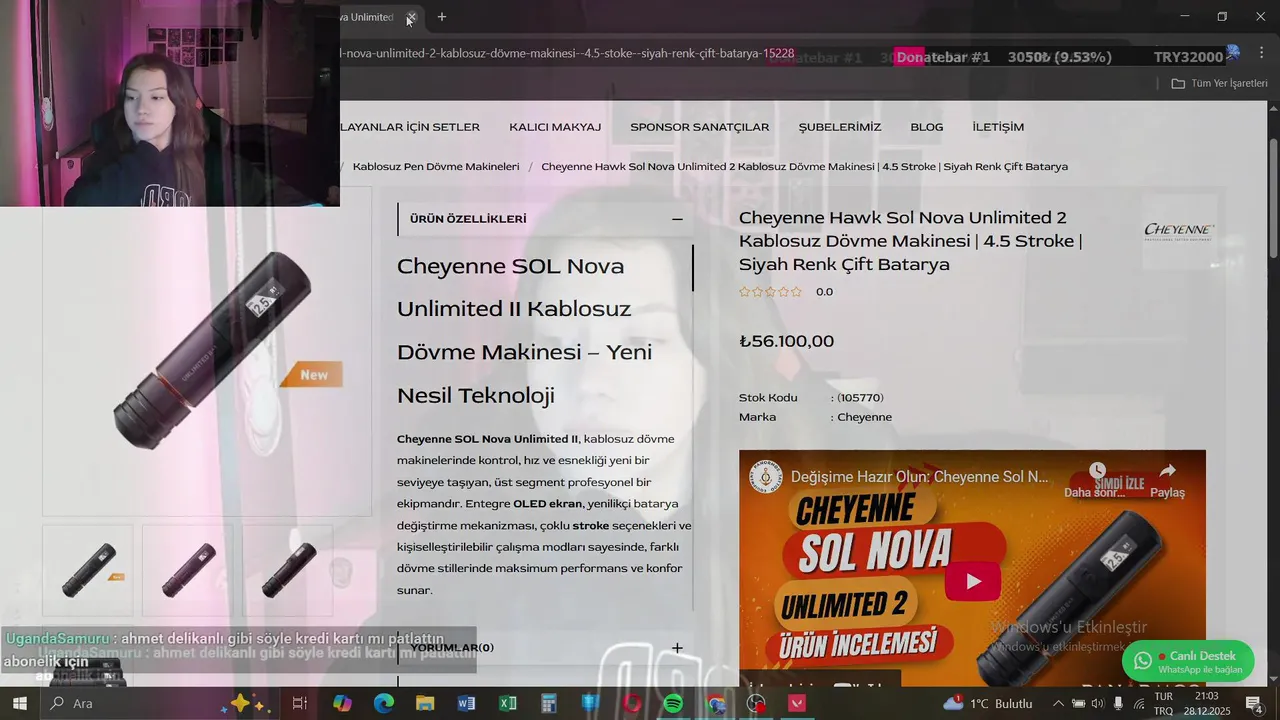Open Spotify from taskbar

coord(673,703)
